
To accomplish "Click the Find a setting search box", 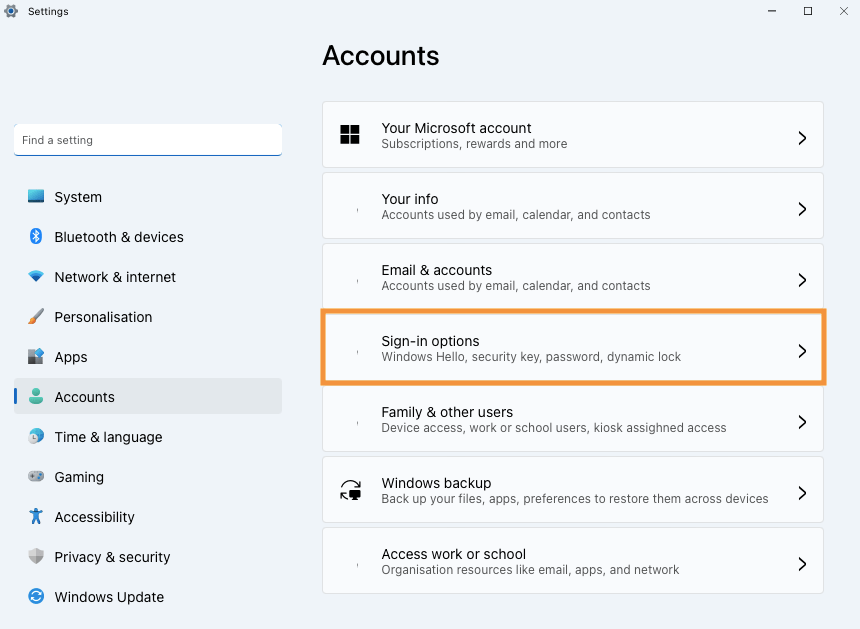I will point(148,140).
